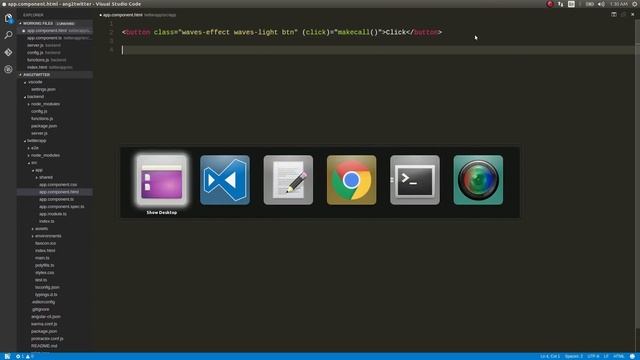This screenshot has width=640, height=360.
Task: Open the system gear menu in top panel
Action: 634,4
